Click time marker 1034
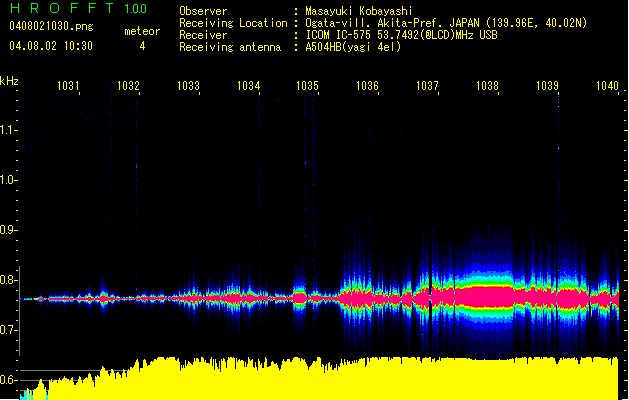 pyautogui.click(x=248, y=85)
